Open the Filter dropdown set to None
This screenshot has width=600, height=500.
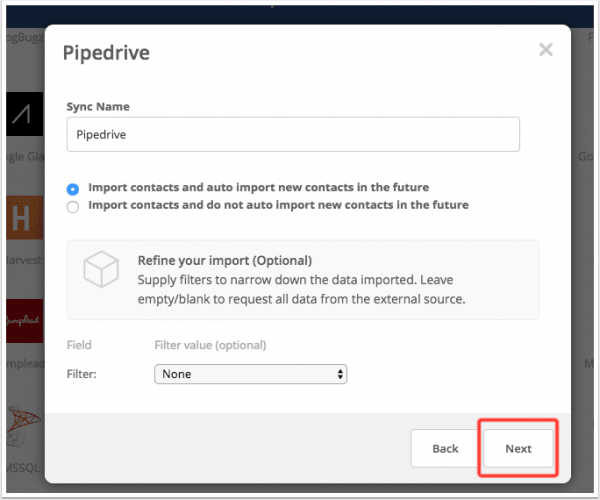pos(251,374)
